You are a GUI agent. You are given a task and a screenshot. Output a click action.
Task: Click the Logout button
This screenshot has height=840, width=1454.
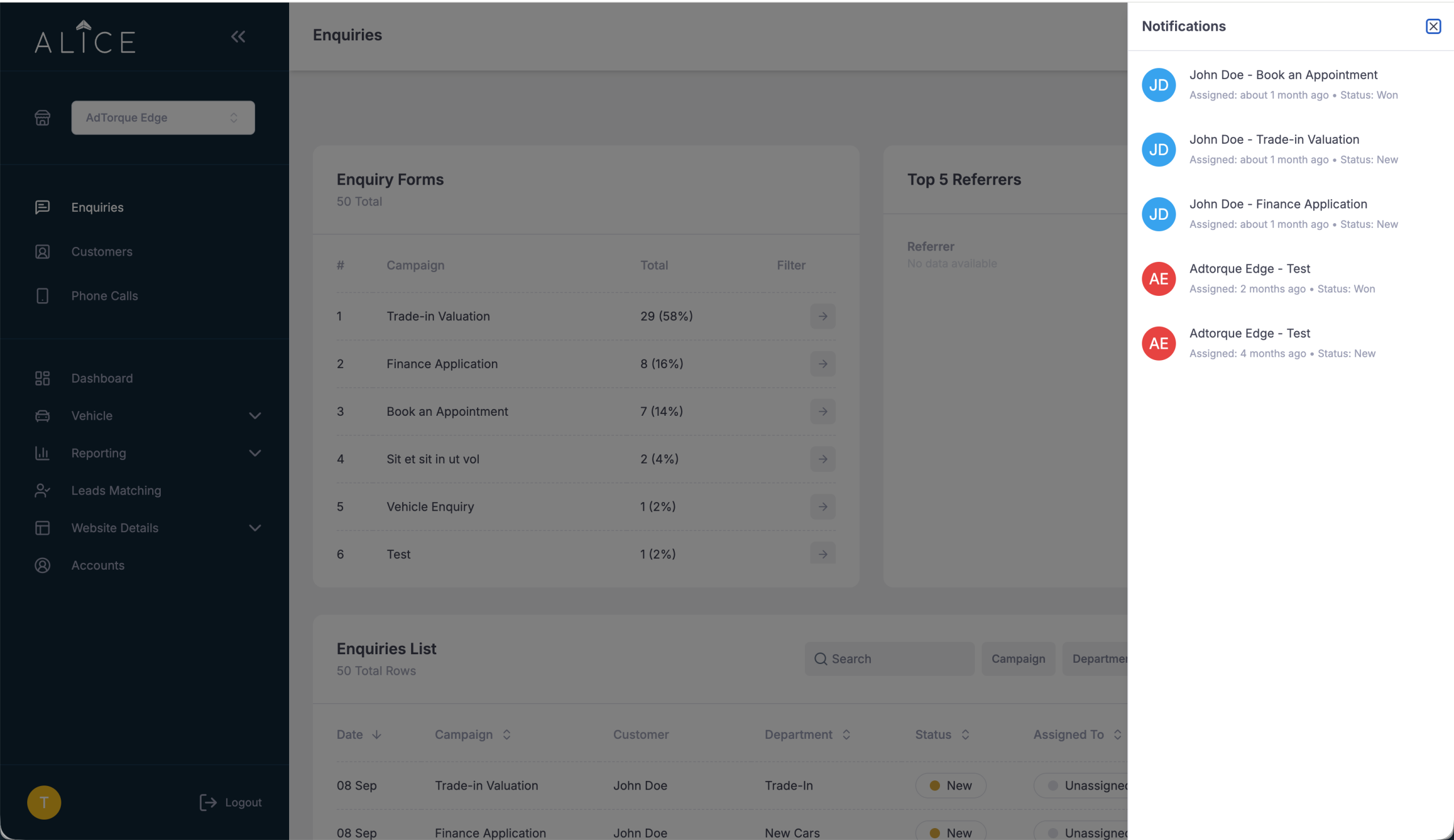tap(230, 803)
